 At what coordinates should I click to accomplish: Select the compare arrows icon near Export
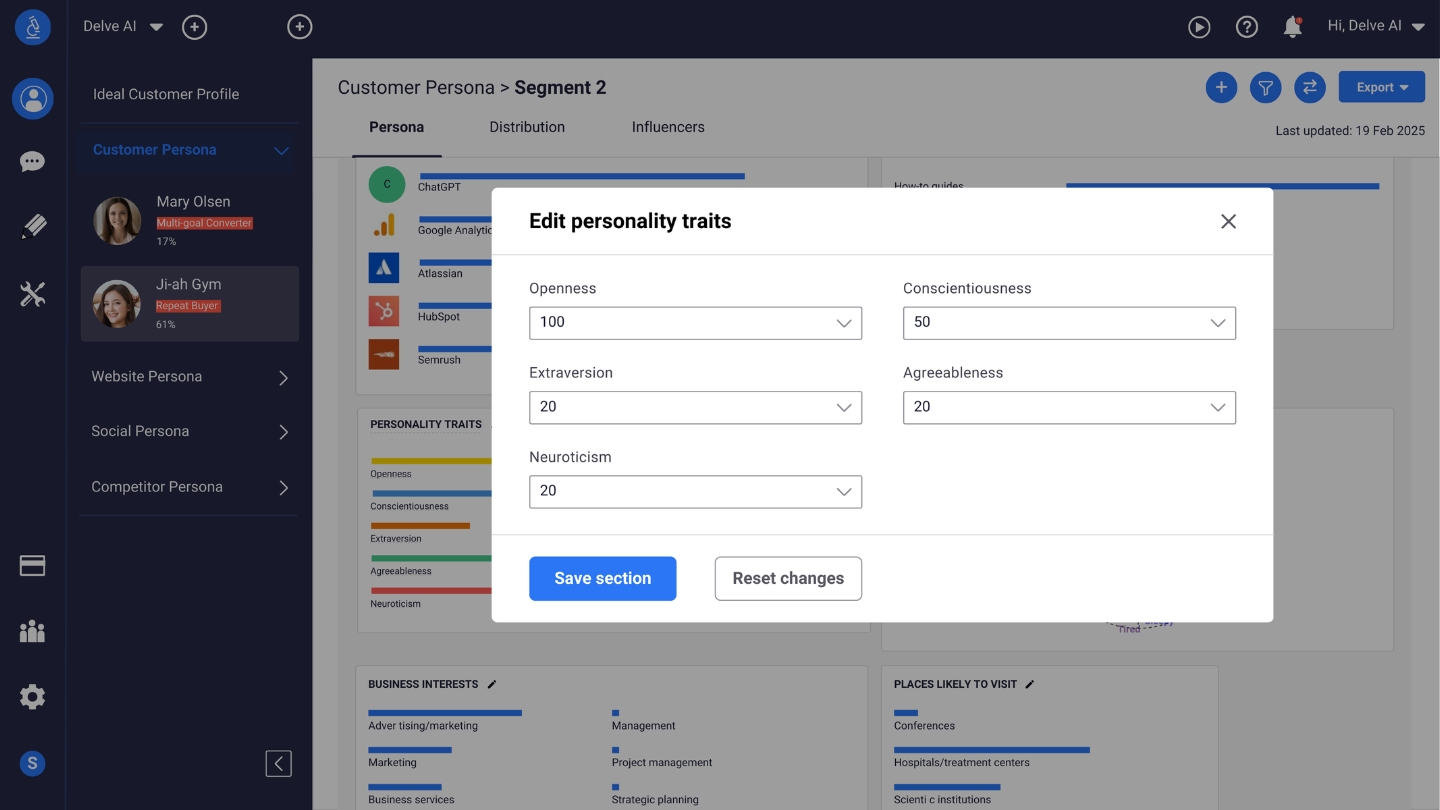[x=1310, y=87]
